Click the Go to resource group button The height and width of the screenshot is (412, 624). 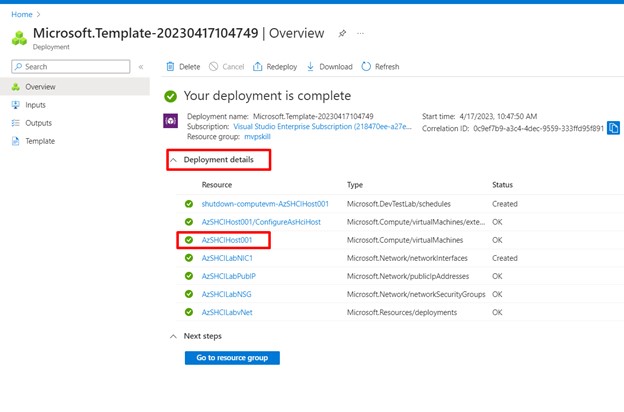tap(232, 358)
